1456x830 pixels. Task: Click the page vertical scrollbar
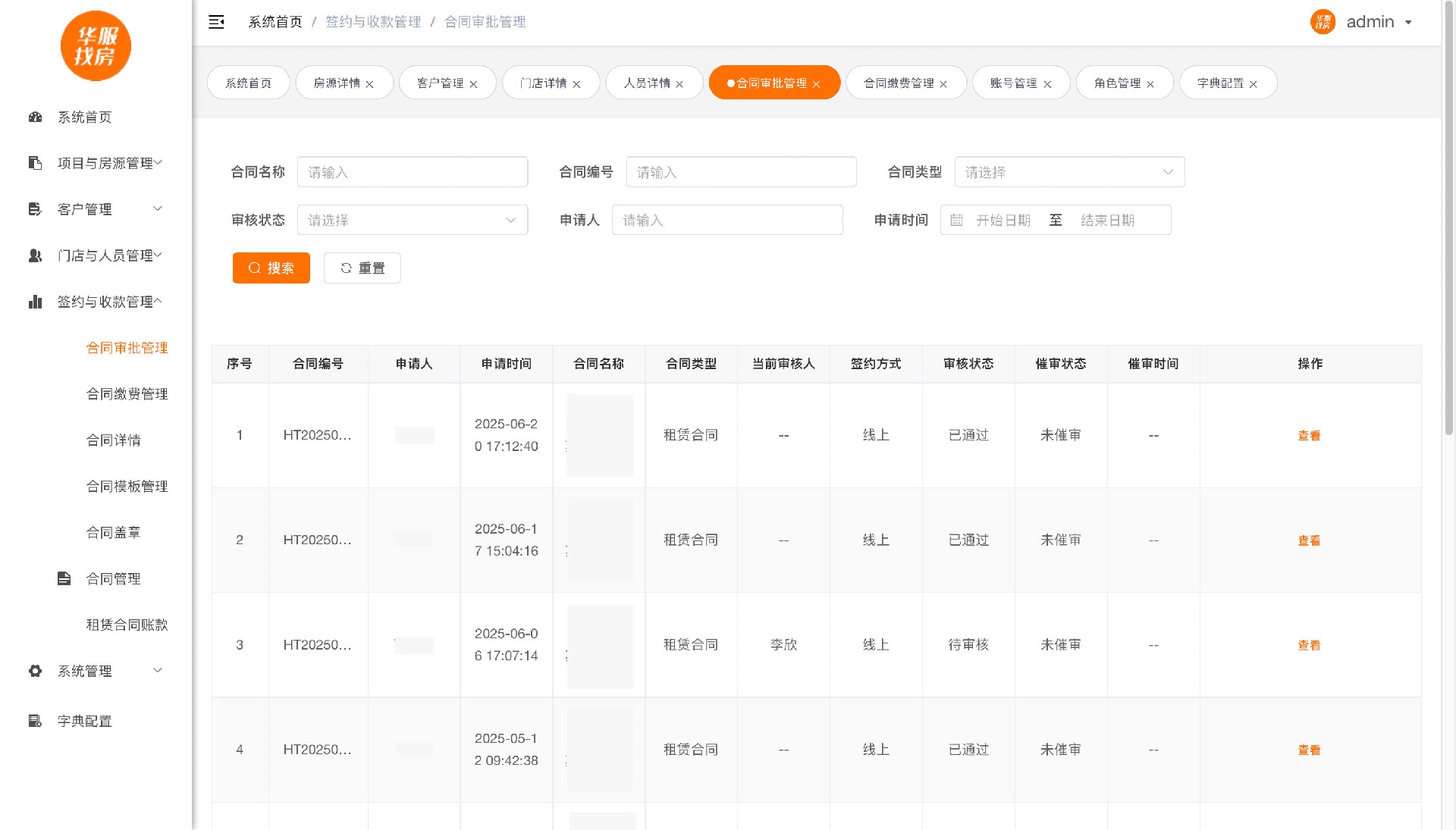[1448, 220]
